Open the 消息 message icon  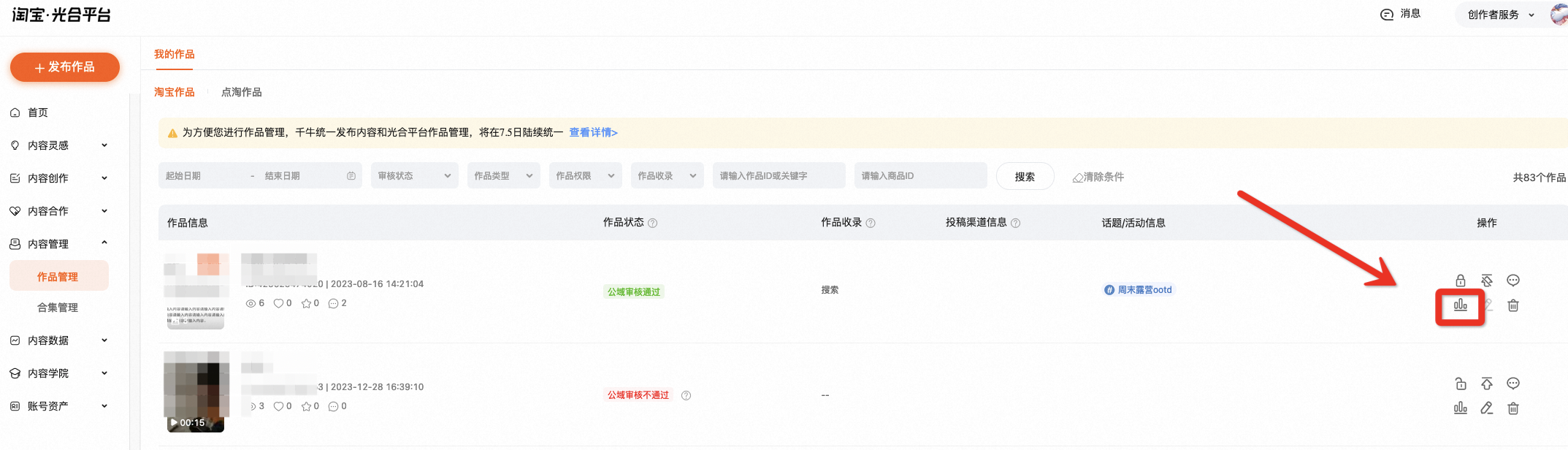(1386, 14)
